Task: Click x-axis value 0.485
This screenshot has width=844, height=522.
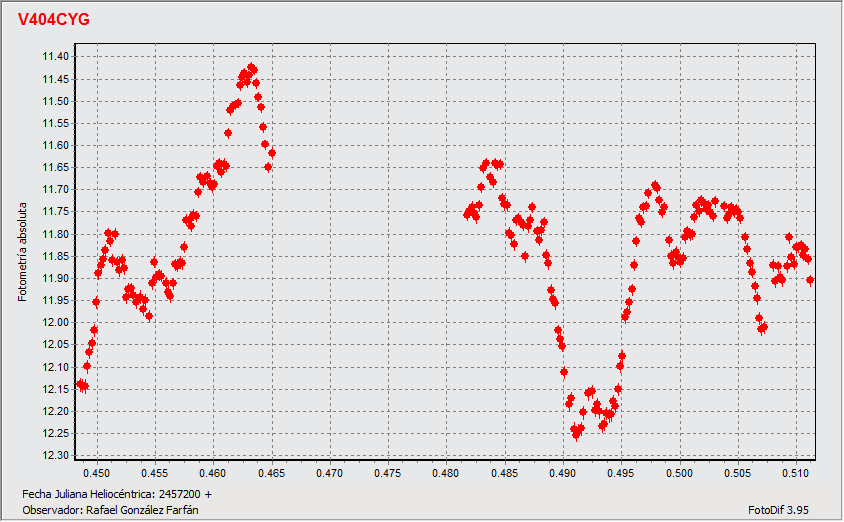Action: click(505, 473)
